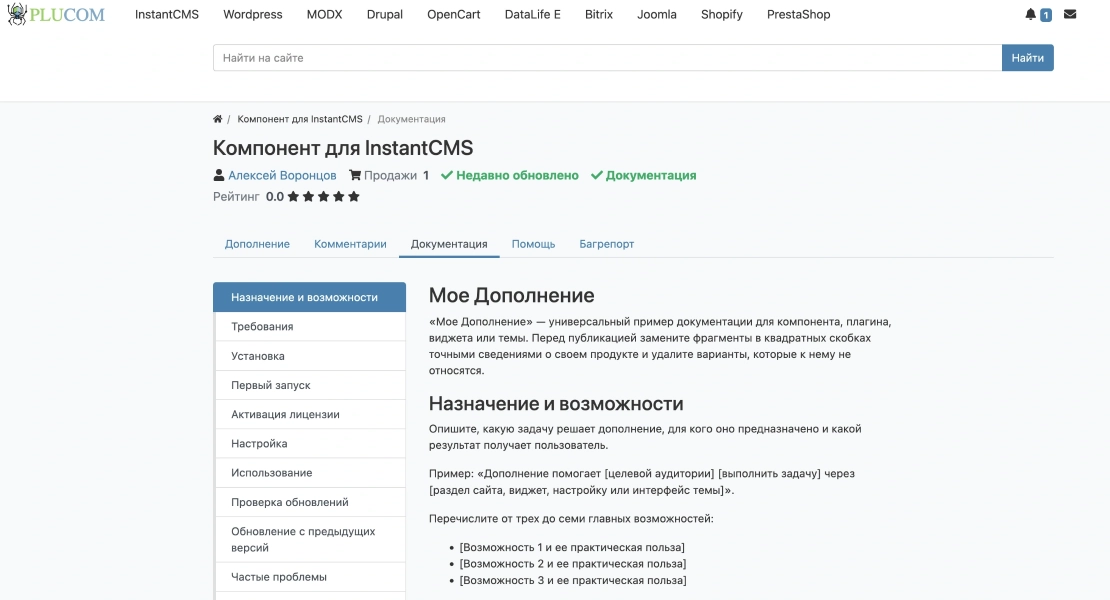Image resolution: width=1110 pixels, height=600 pixels.
Task: Open notifications via the bell icon
Action: pyautogui.click(x=1030, y=14)
